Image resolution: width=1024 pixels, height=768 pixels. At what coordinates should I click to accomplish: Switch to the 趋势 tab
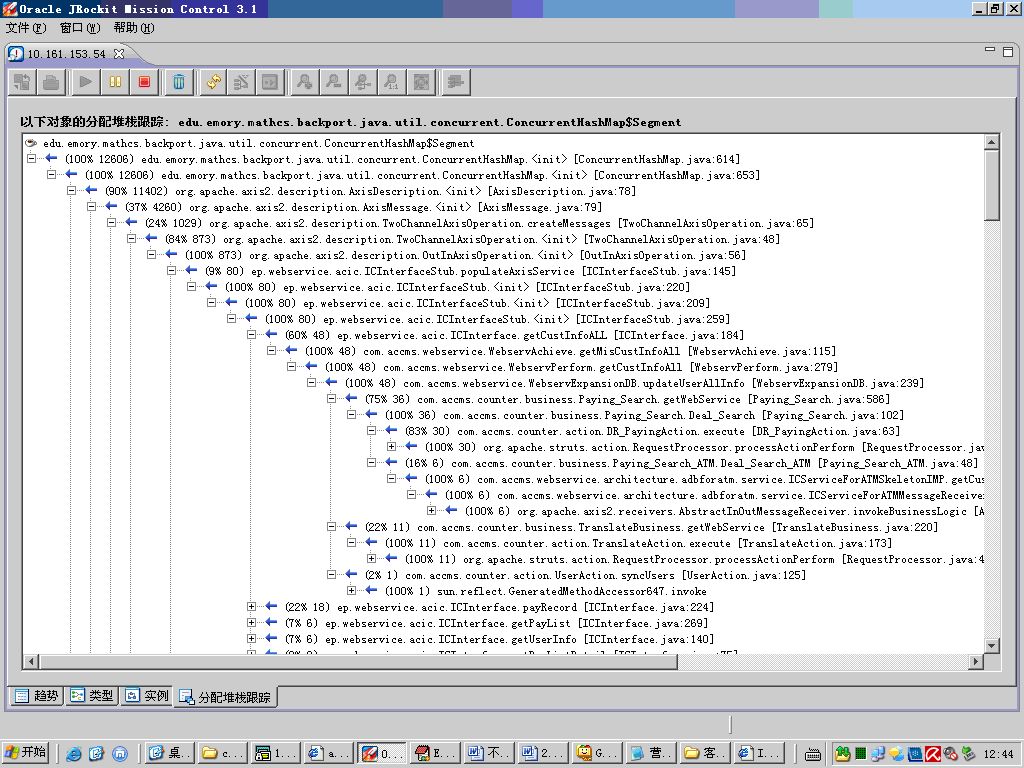pos(36,696)
